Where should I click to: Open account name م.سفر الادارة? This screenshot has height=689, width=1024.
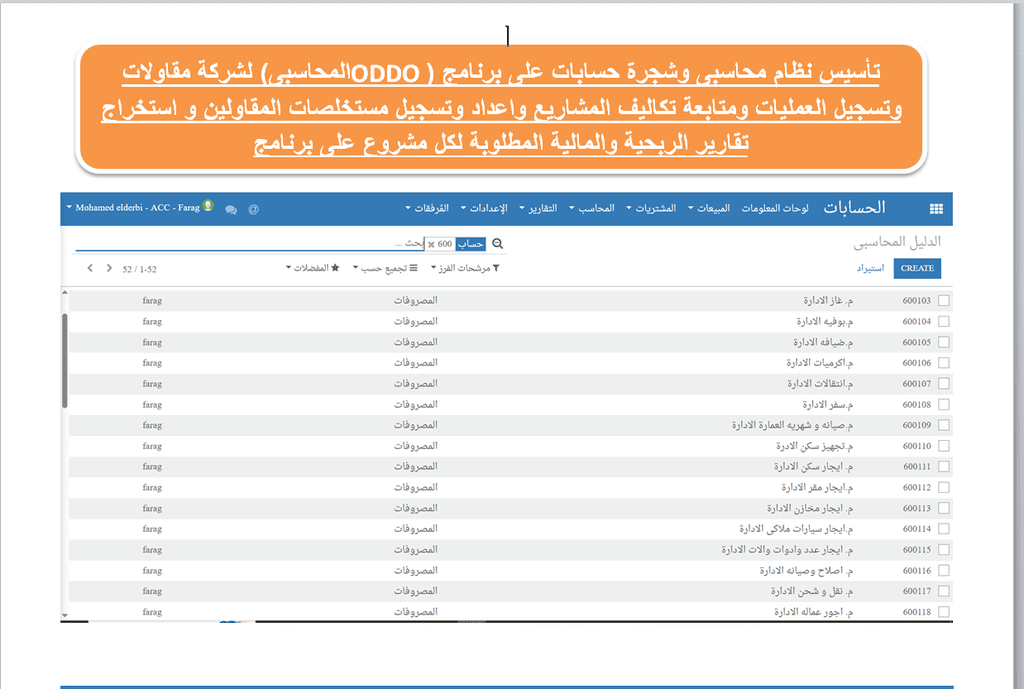pos(827,405)
